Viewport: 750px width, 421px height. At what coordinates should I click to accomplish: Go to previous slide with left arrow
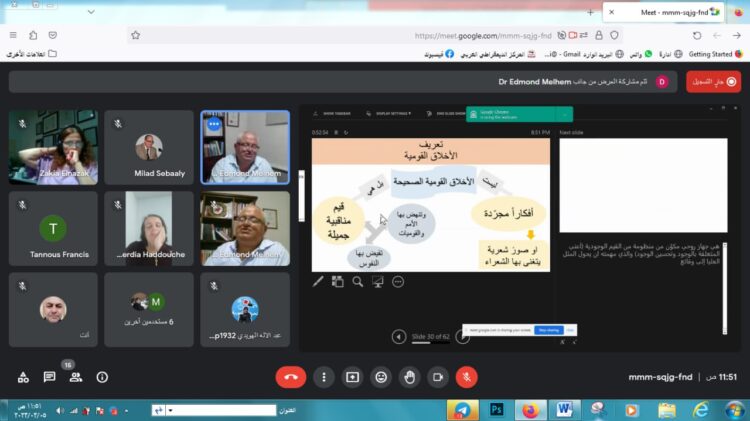click(x=398, y=337)
